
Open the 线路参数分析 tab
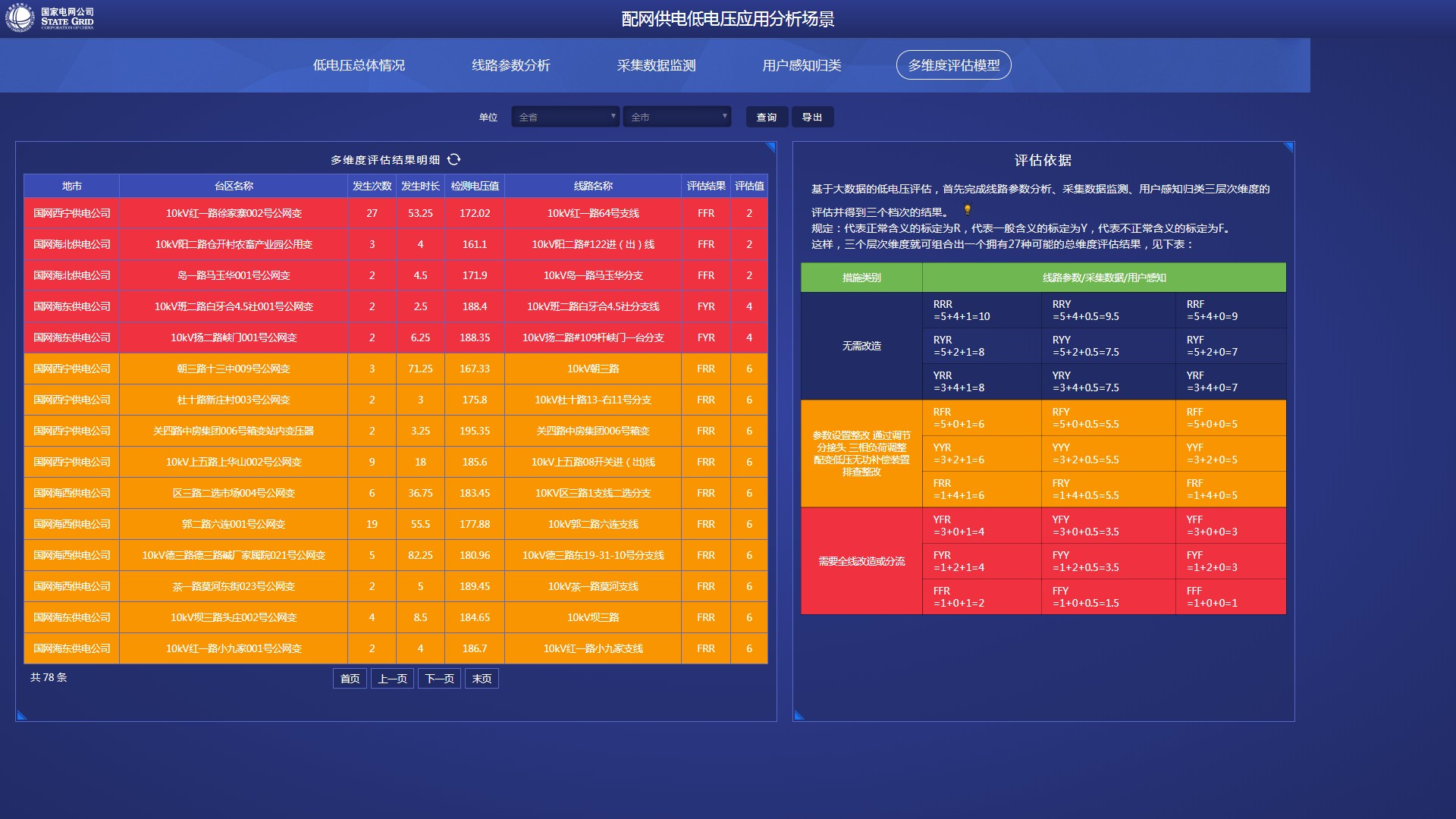pos(510,65)
